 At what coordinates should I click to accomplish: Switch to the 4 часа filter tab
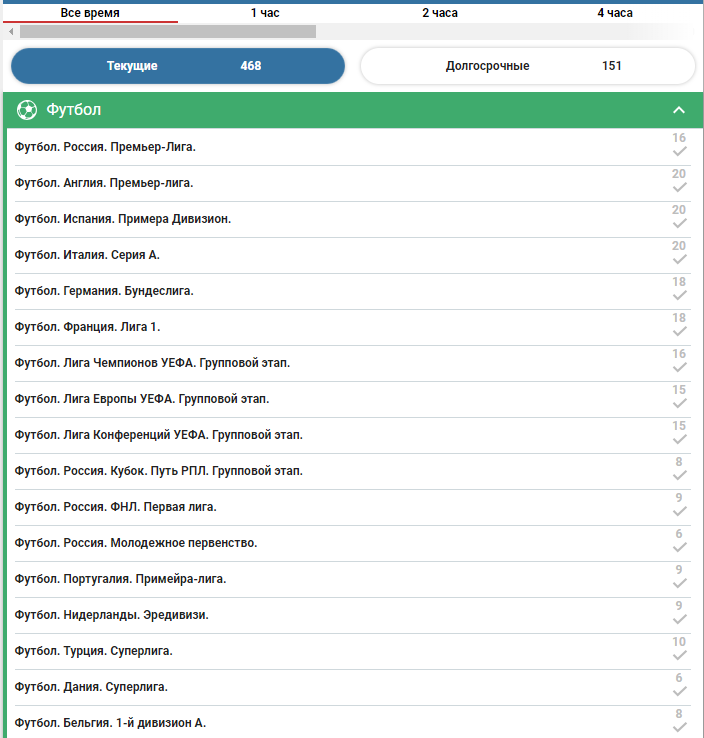point(615,13)
